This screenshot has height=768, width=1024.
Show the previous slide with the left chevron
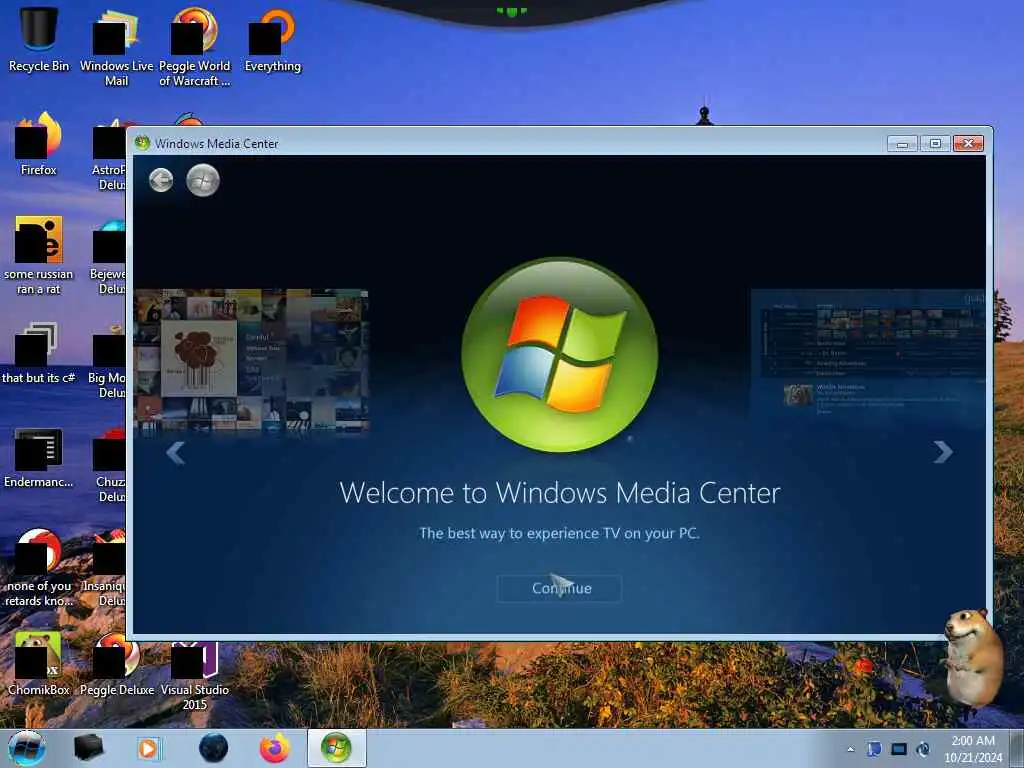click(176, 452)
